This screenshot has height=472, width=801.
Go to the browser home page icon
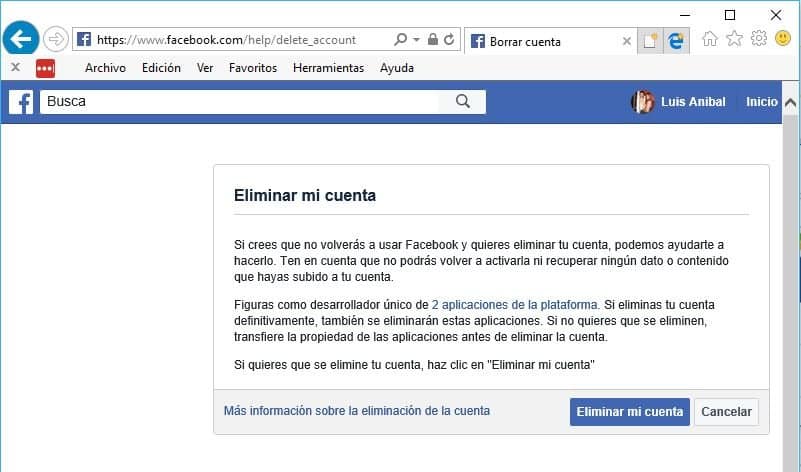coord(710,39)
